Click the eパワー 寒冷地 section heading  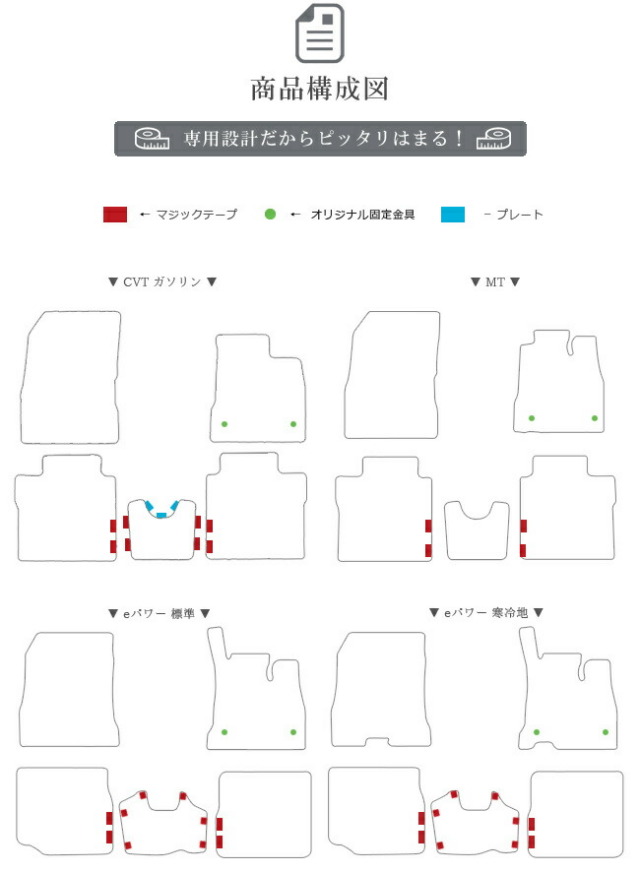486,612
